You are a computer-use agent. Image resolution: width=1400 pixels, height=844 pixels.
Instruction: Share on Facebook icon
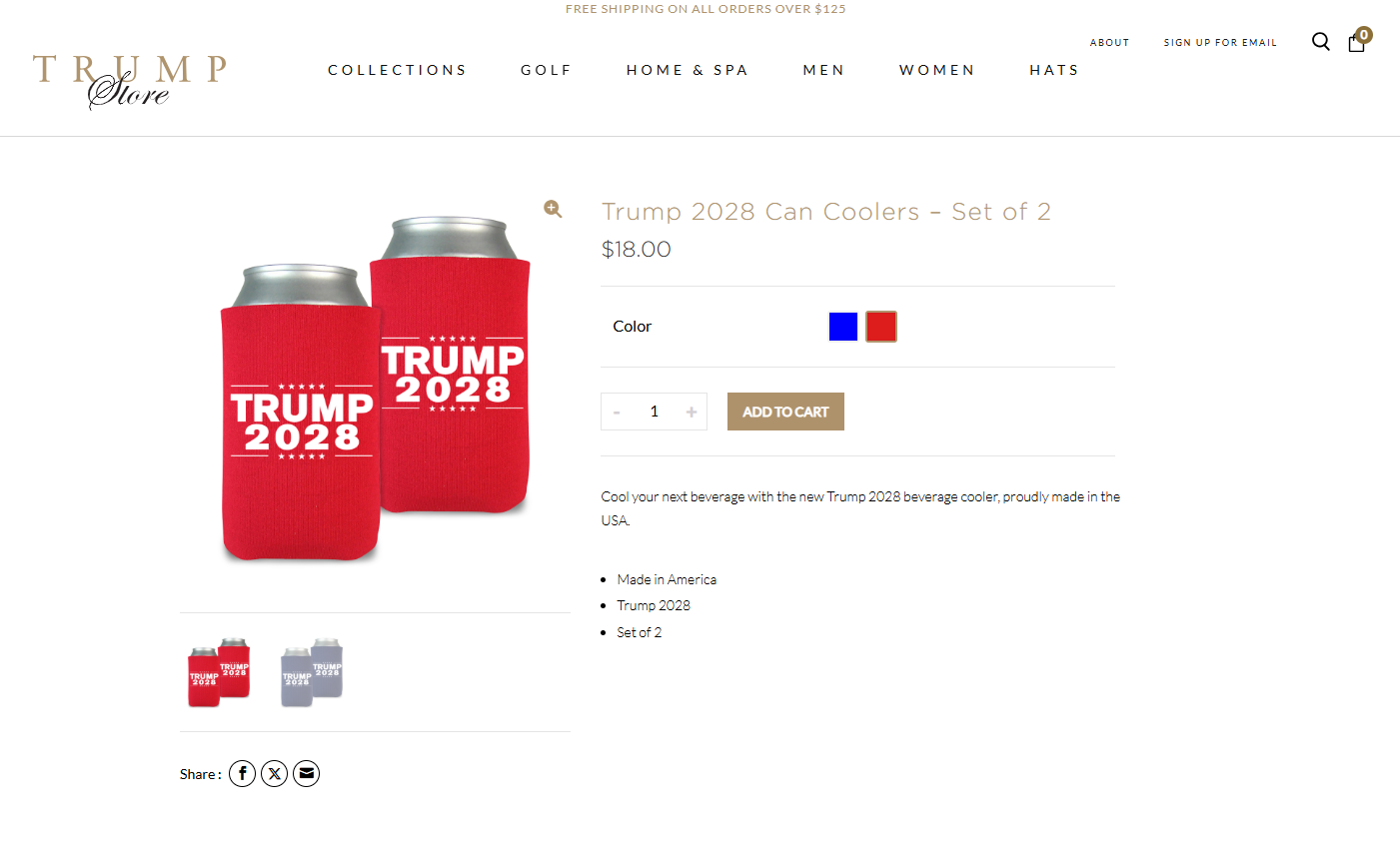243,774
